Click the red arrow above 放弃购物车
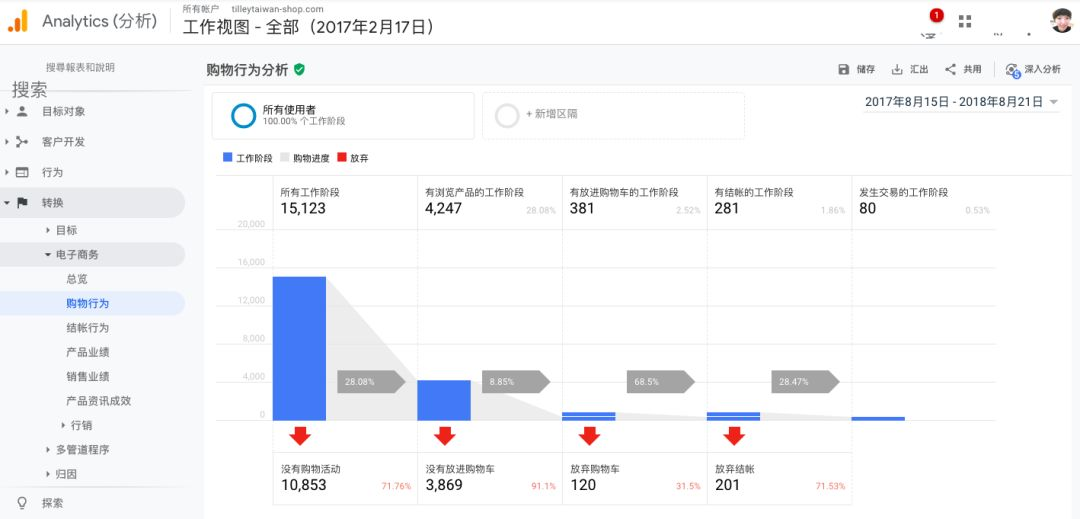Image resolution: width=1080 pixels, height=519 pixels. pyautogui.click(x=589, y=436)
